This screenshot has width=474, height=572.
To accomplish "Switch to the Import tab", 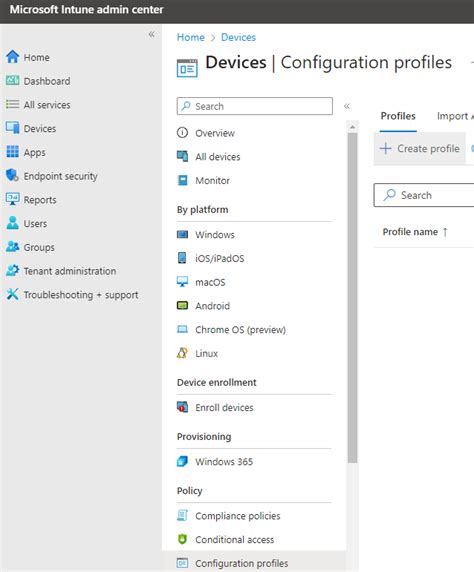I will tap(452, 116).
